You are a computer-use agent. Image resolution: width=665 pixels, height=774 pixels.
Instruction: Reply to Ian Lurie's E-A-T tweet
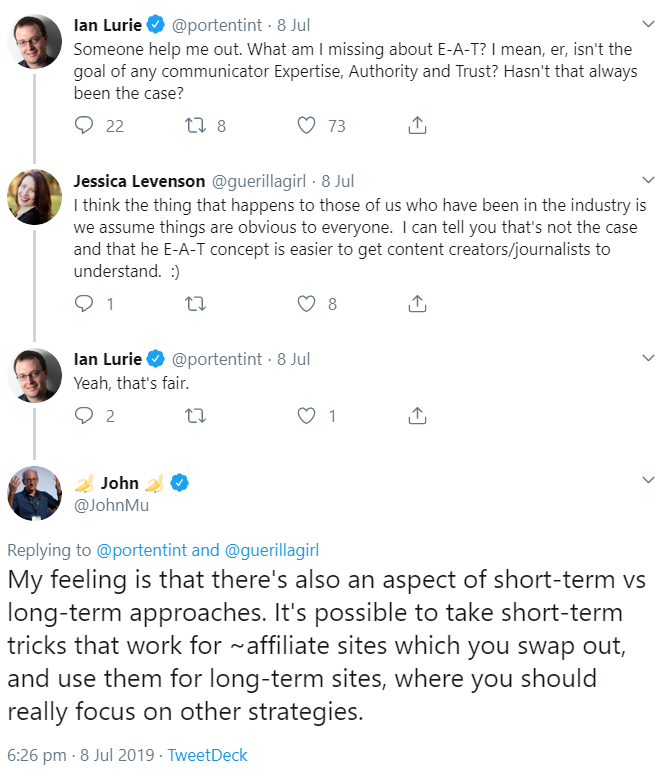pyautogui.click(x=85, y=126)
